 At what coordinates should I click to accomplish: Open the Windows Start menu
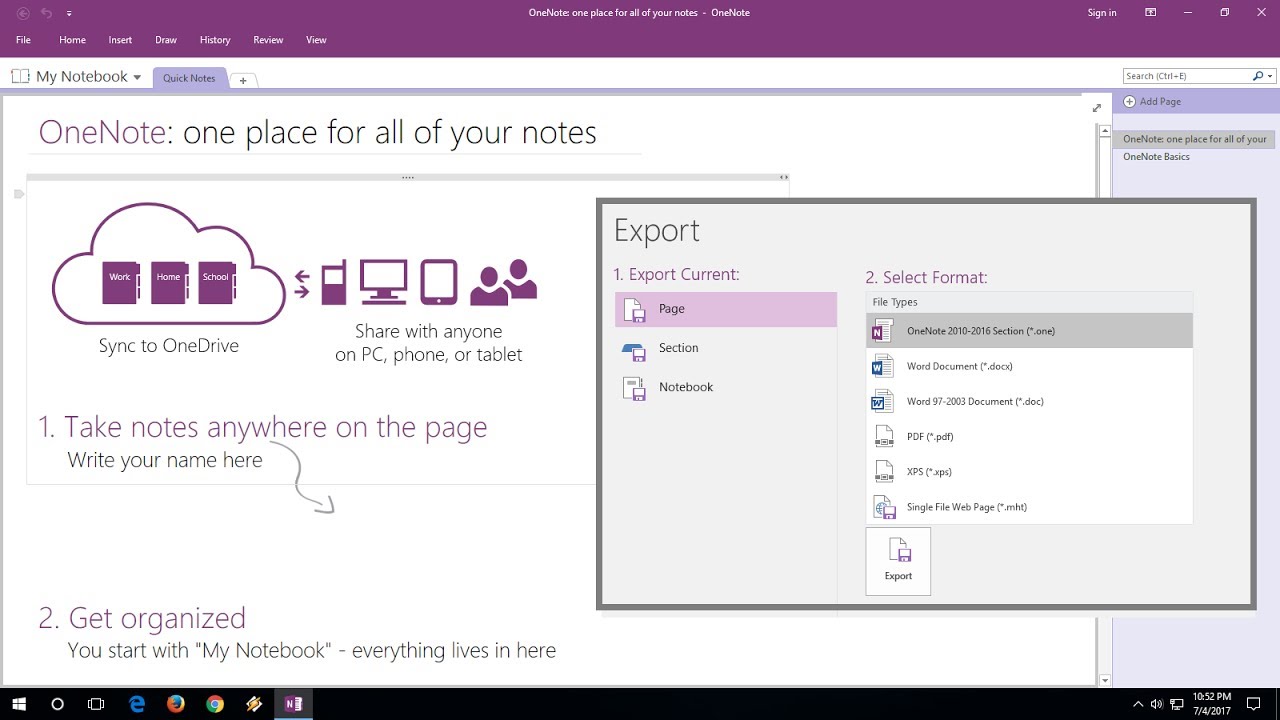point(19,704)
